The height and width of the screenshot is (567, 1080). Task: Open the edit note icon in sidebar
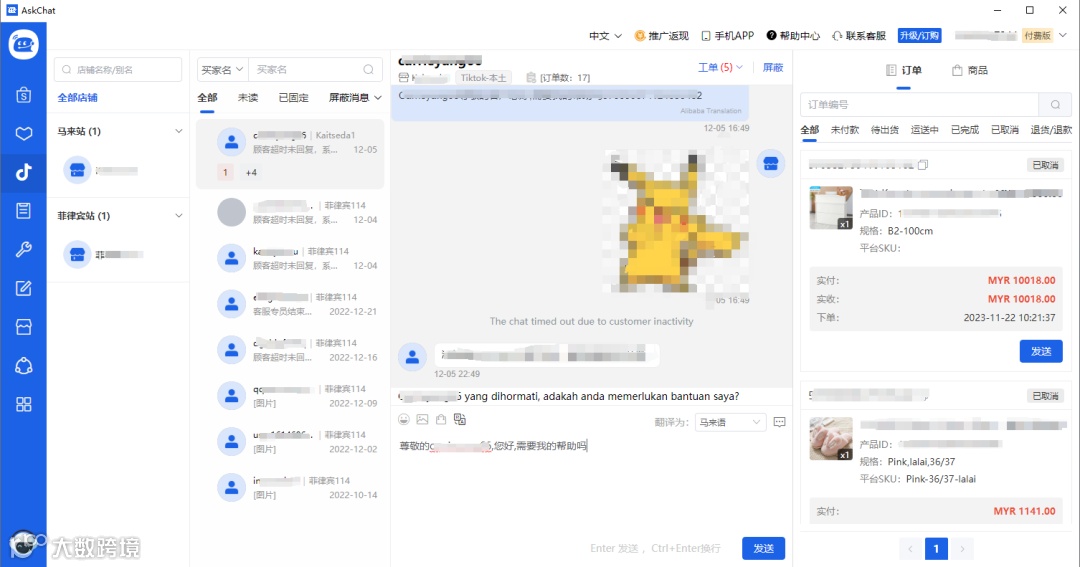coord(23,288)
